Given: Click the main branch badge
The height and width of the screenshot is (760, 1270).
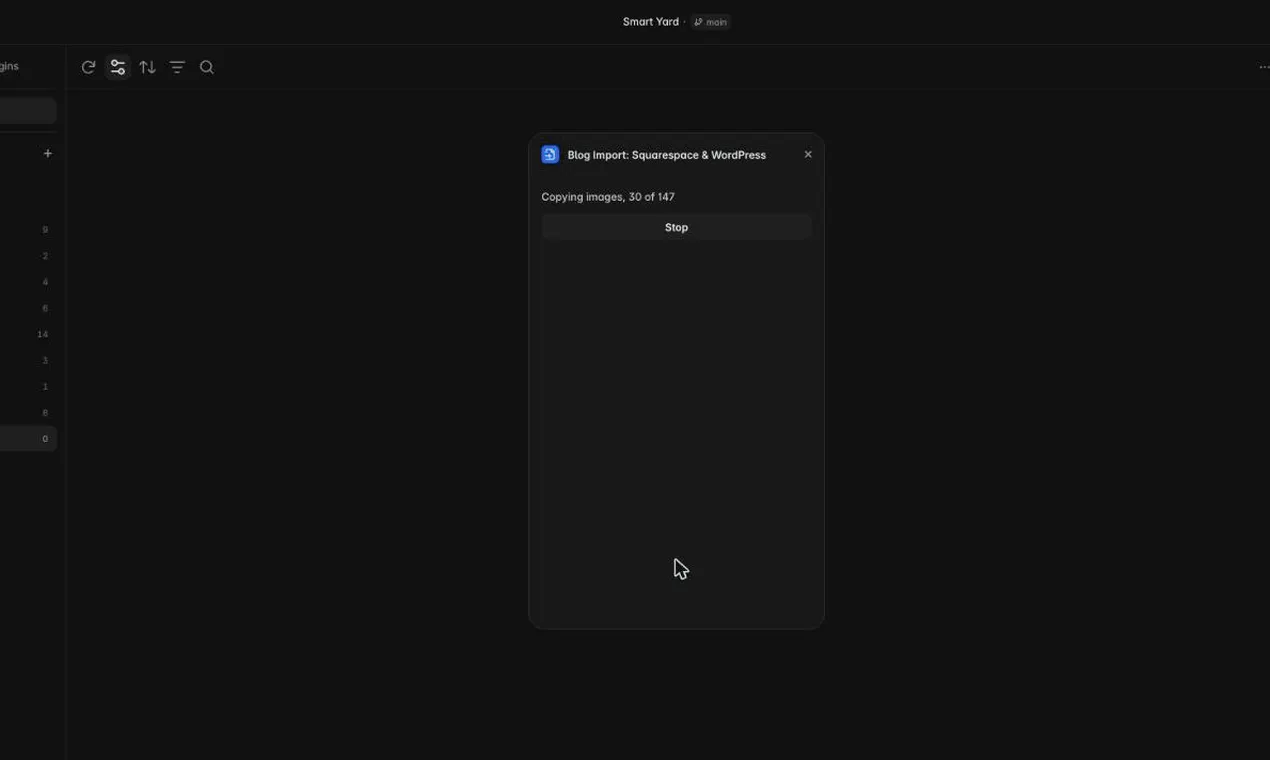Looking at the screenshot, I should pos(711,22).
